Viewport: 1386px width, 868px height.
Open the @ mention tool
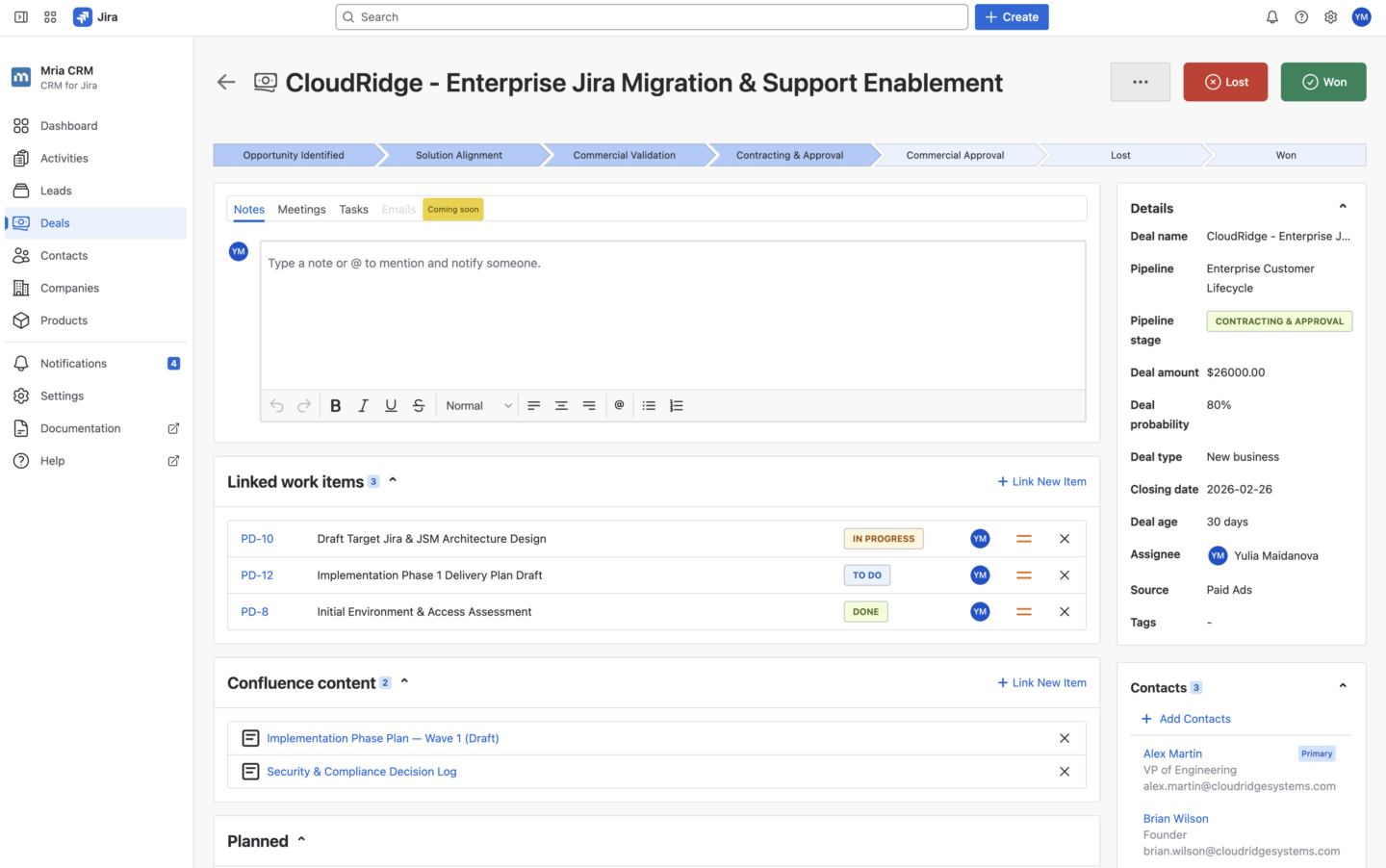pyautogui.click(x=619, y=405)
